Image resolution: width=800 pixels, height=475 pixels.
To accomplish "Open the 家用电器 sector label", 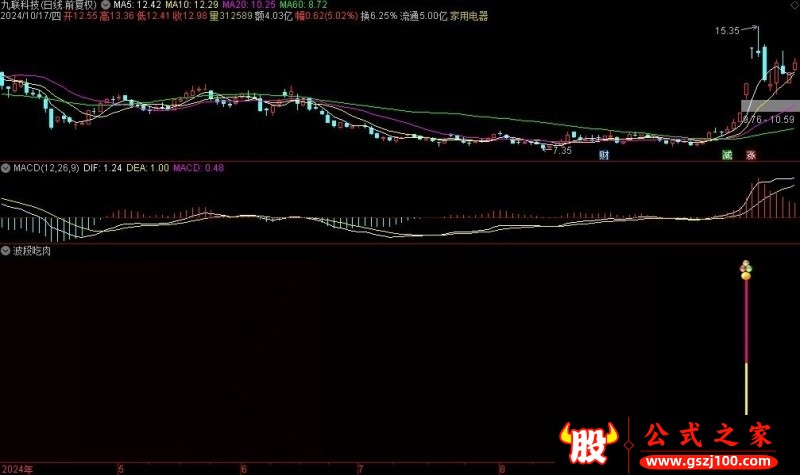I will pyautogui.click(x=469, y=16).
